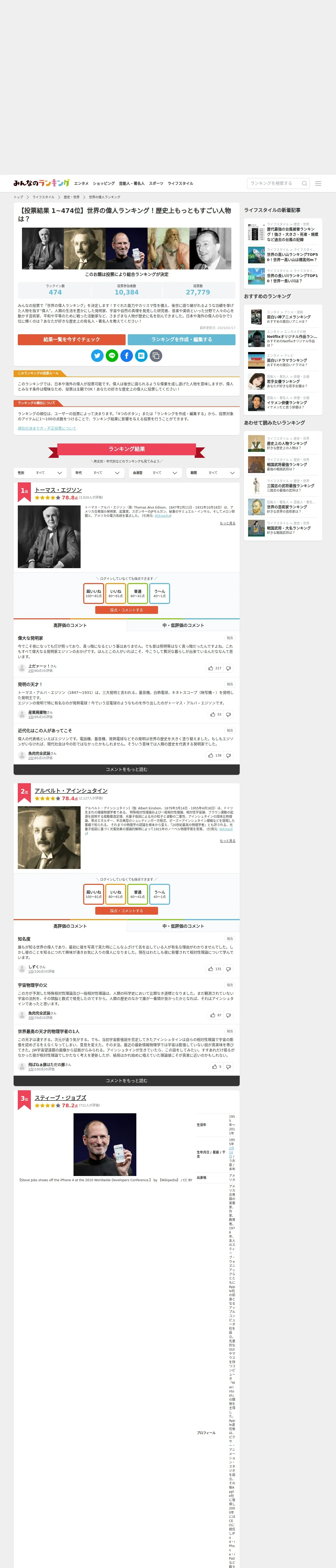The width and height of the screenshot is (336, 1568).
Task: Reply to Edison 魚肉完全武装 comment bubble icon
Action: pyautogui.click(x=229, y=756)
